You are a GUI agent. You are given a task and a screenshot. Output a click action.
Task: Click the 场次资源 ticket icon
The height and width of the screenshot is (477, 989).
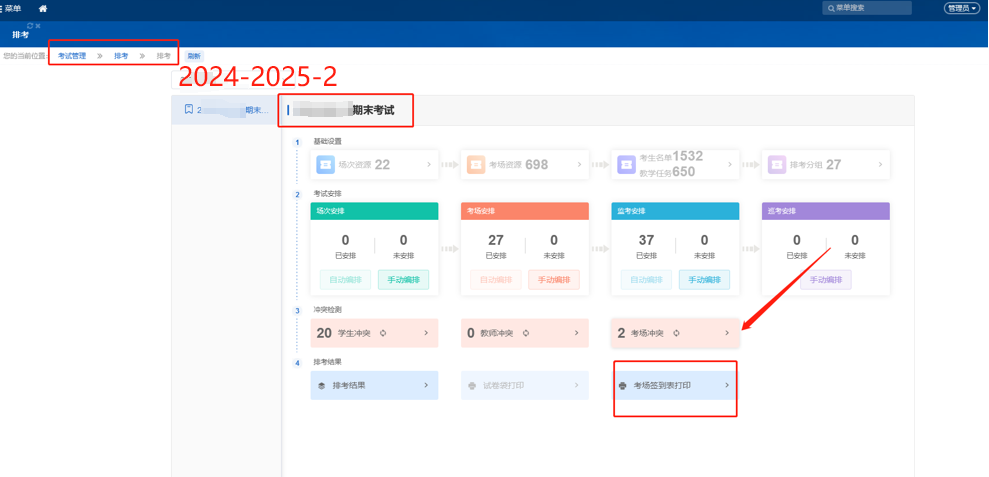coord(326,165)
